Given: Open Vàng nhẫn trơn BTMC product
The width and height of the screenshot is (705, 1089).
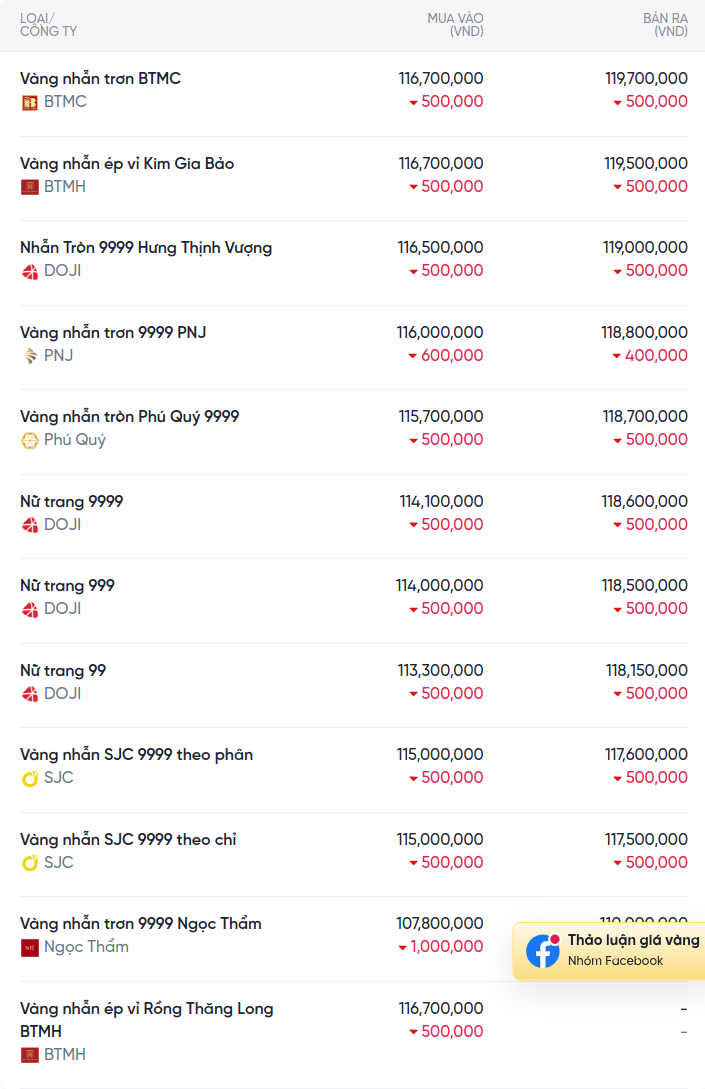Looking at the screenshot, I should point(100,78).
